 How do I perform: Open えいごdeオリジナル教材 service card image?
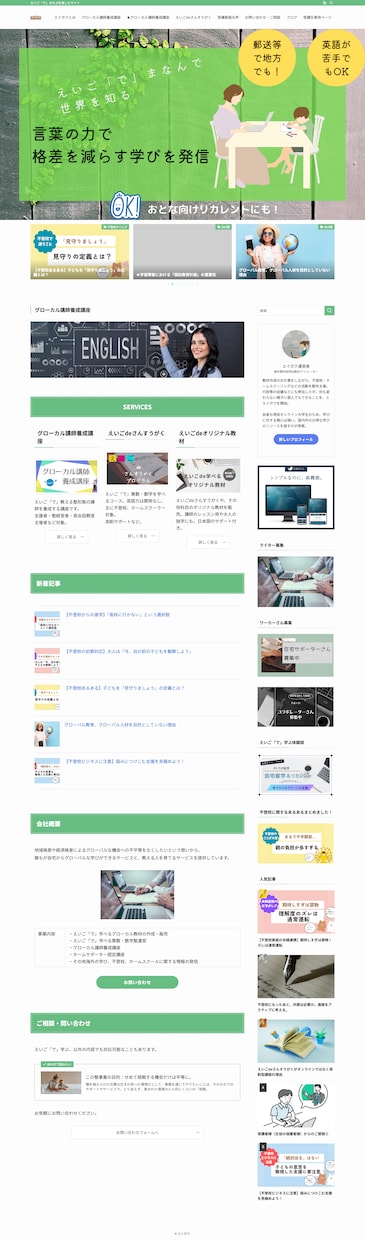pos(207,474)
